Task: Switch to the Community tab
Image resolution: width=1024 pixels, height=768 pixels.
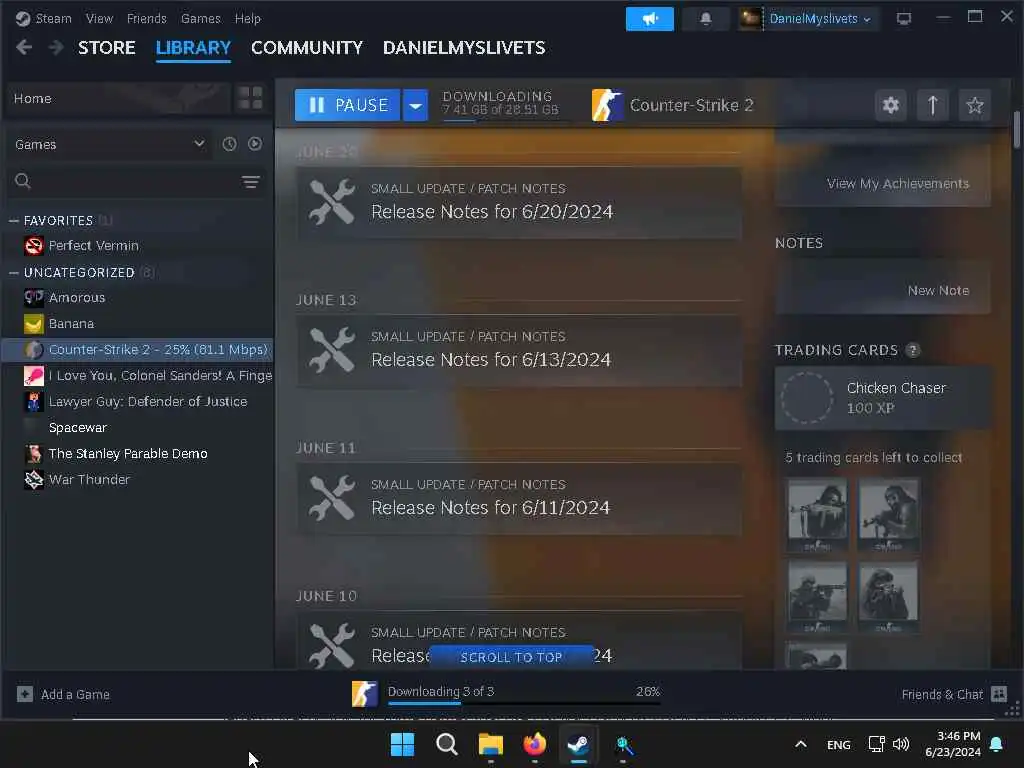Action: (307, 48)
